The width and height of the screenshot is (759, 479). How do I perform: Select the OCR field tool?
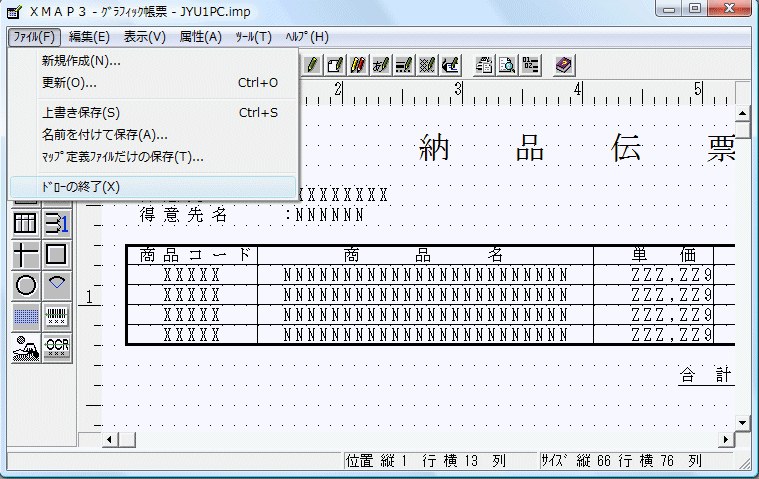[57, 348]
